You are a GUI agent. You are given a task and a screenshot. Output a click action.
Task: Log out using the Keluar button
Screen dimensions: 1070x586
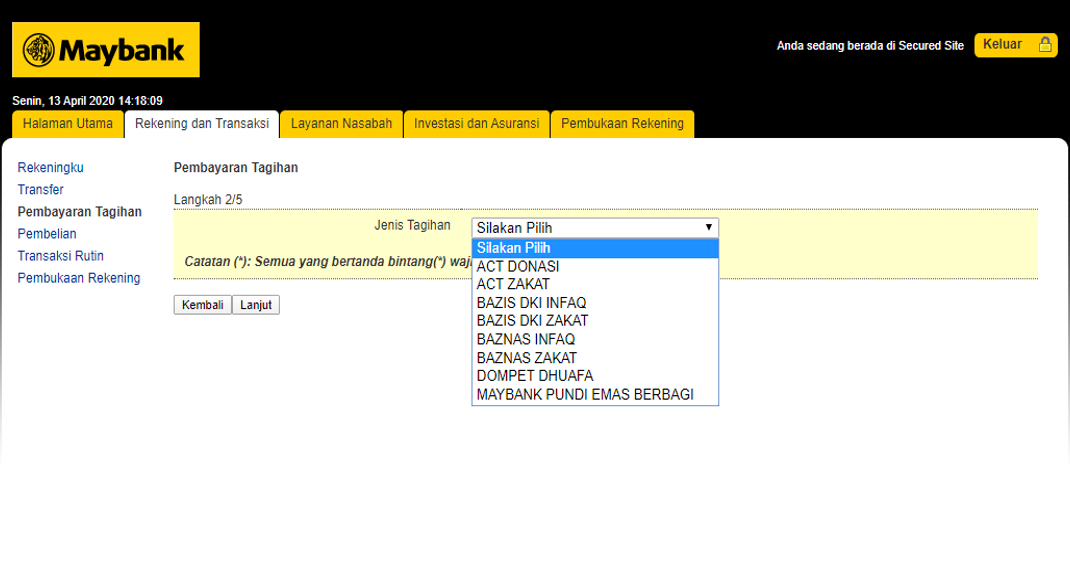click(x=1015, y=45)
